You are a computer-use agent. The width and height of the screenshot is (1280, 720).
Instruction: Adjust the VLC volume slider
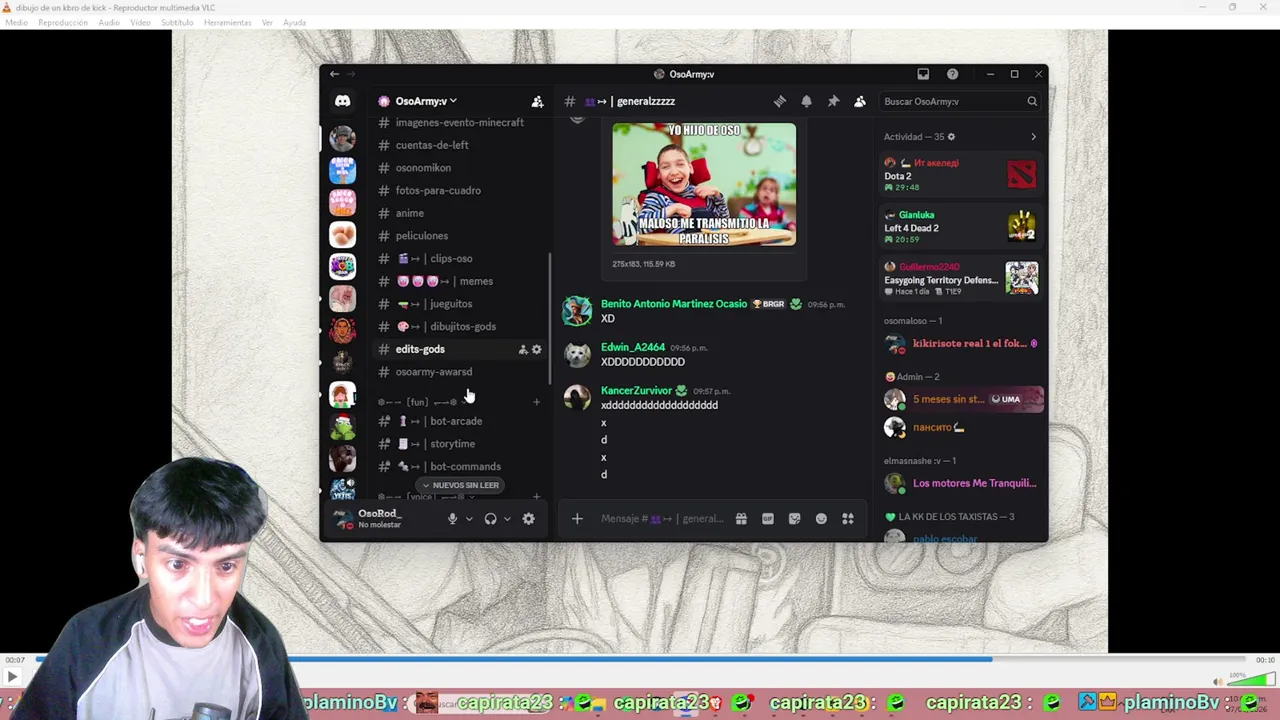tap(1250, 680)
